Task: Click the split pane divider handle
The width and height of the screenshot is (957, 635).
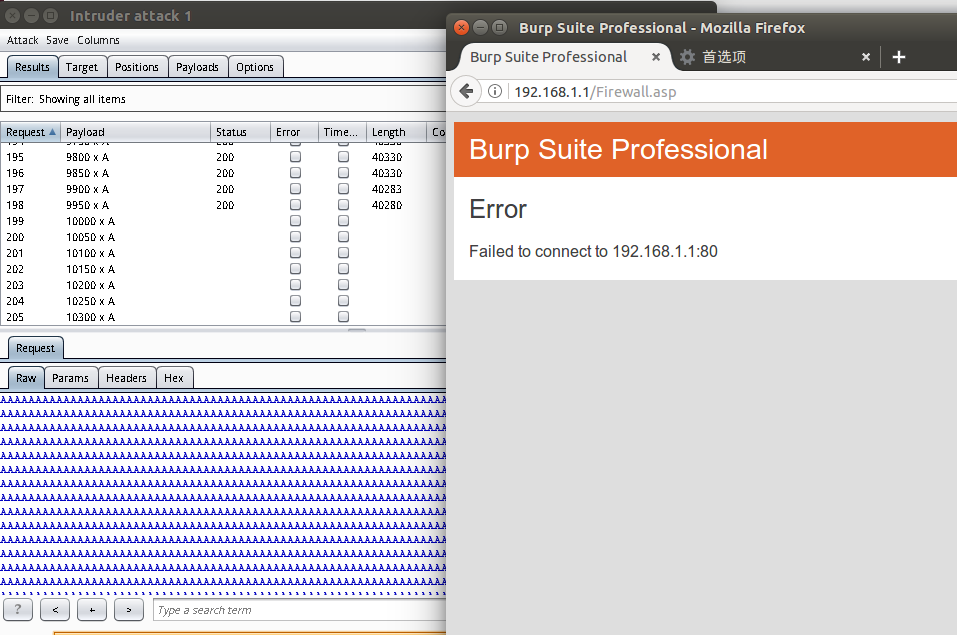Action: point(357,330)
